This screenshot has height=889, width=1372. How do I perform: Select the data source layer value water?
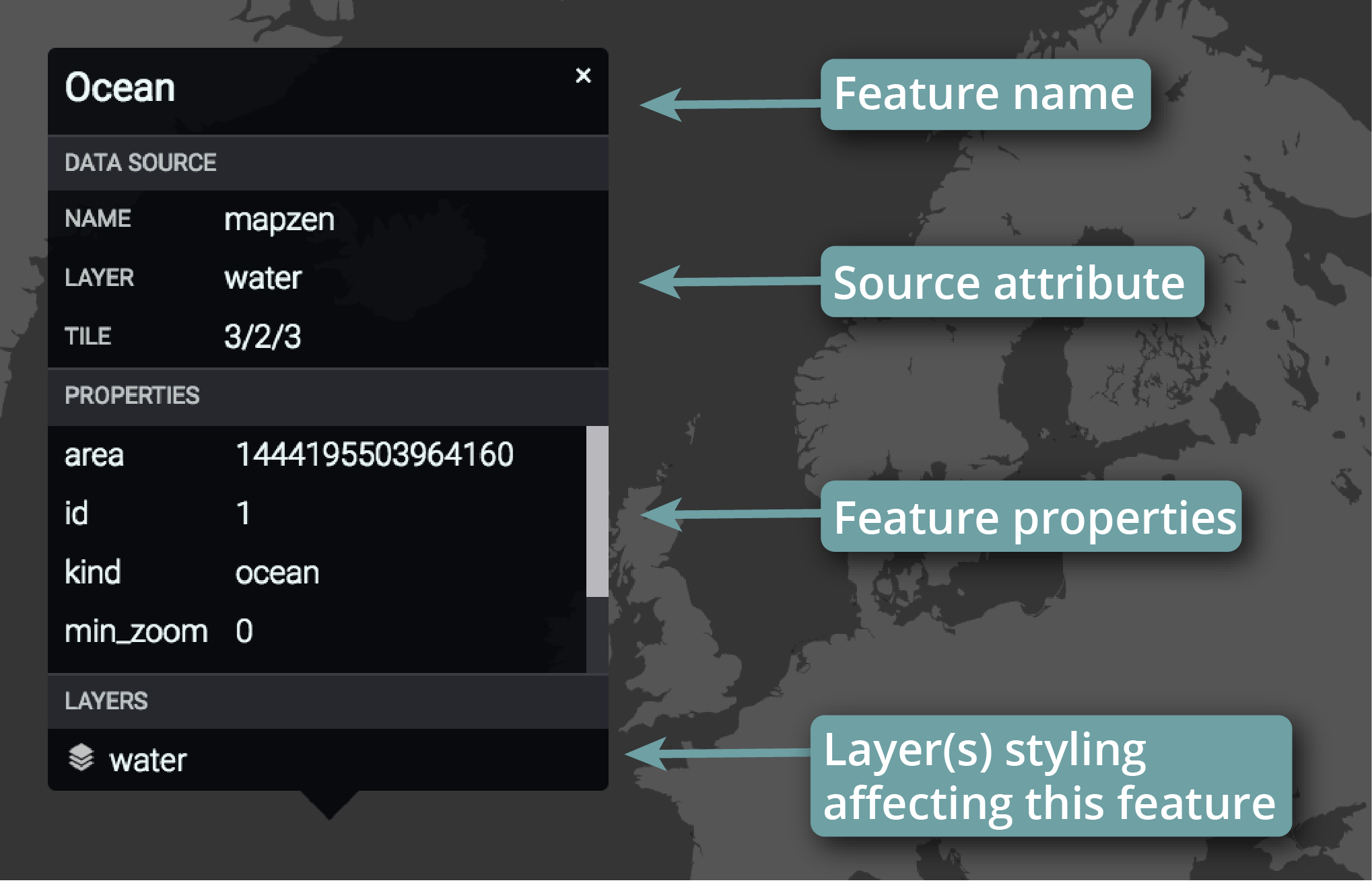(x=263, y=278)
